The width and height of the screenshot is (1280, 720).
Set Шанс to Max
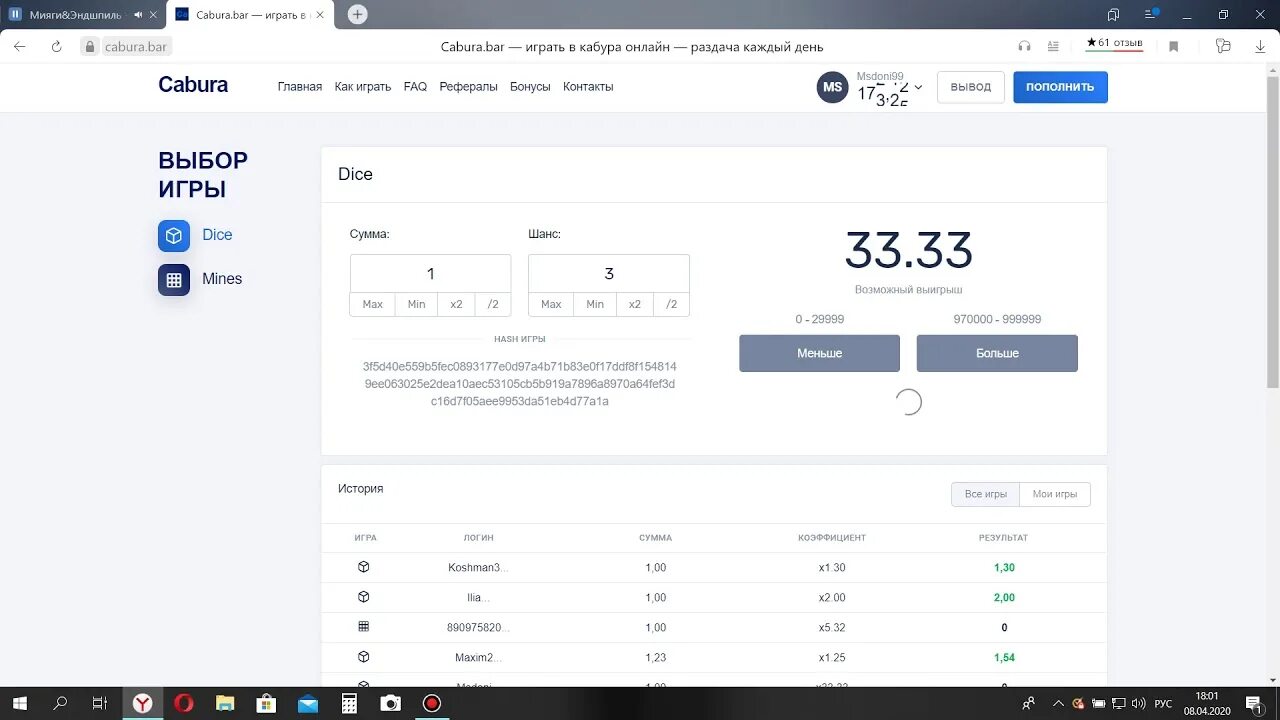[551, 304]
